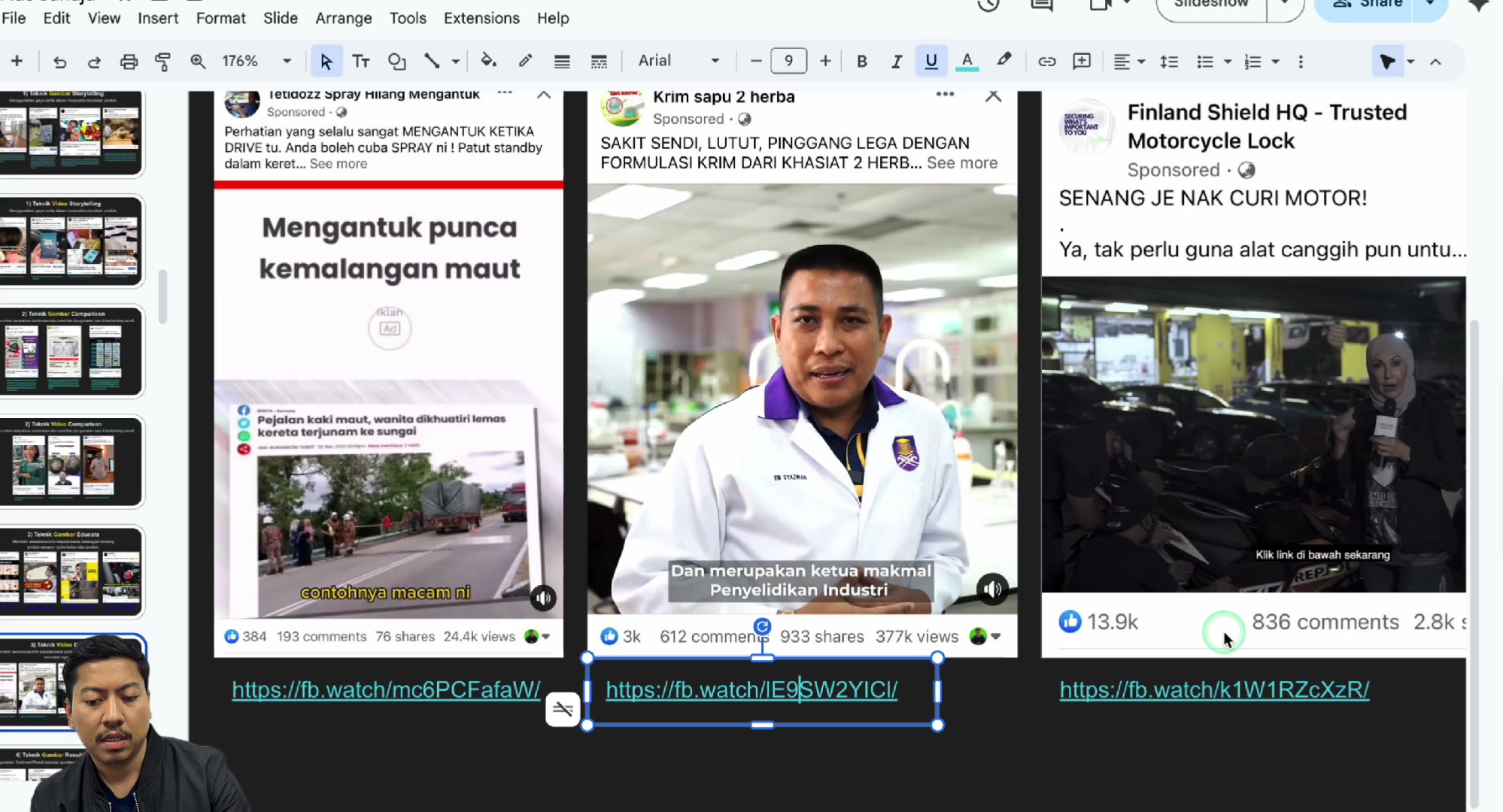The height and width of the screenshot is (812, 1503).
Task: Select the Teknik Gambar Comparison slide thumbnail
Action: click(x=72, y=352)
